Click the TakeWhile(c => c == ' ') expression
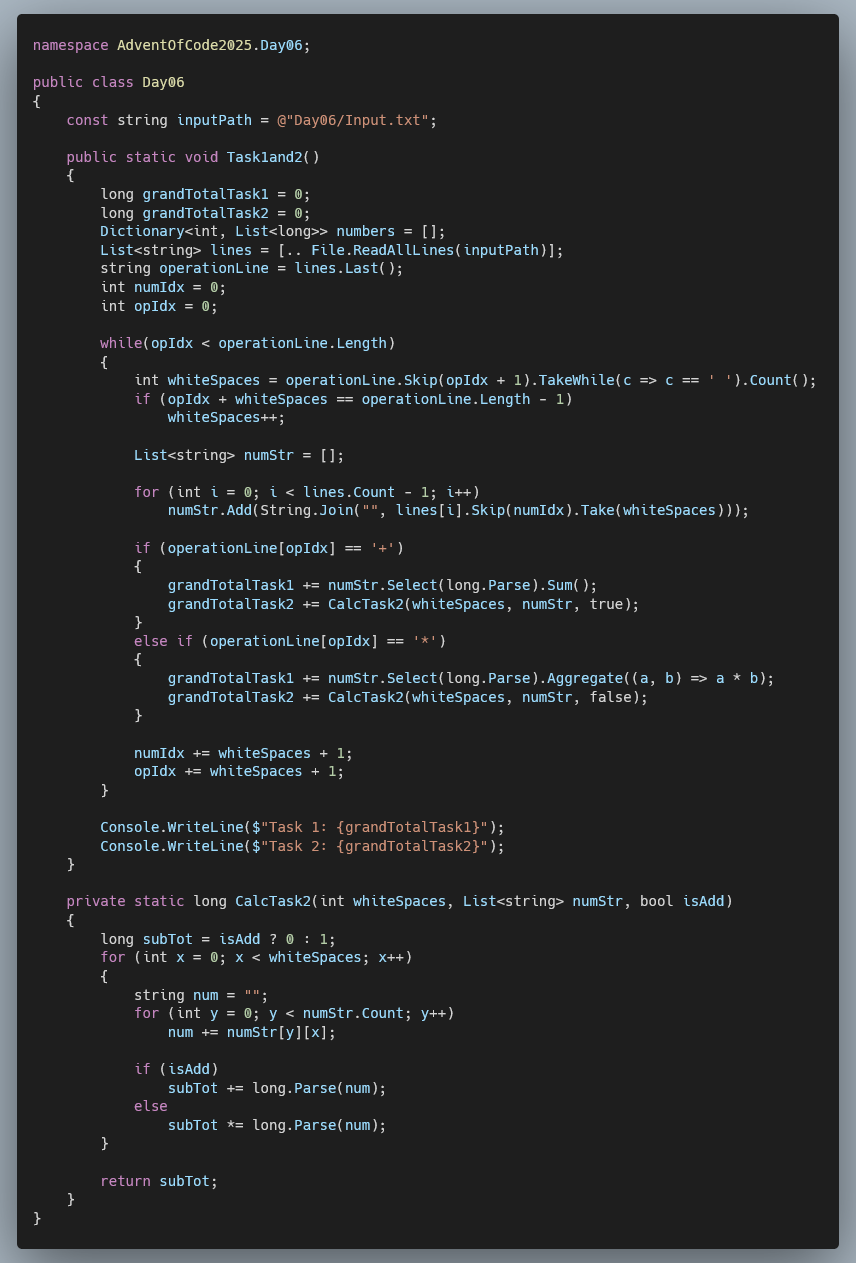 (x=639, y=380)
